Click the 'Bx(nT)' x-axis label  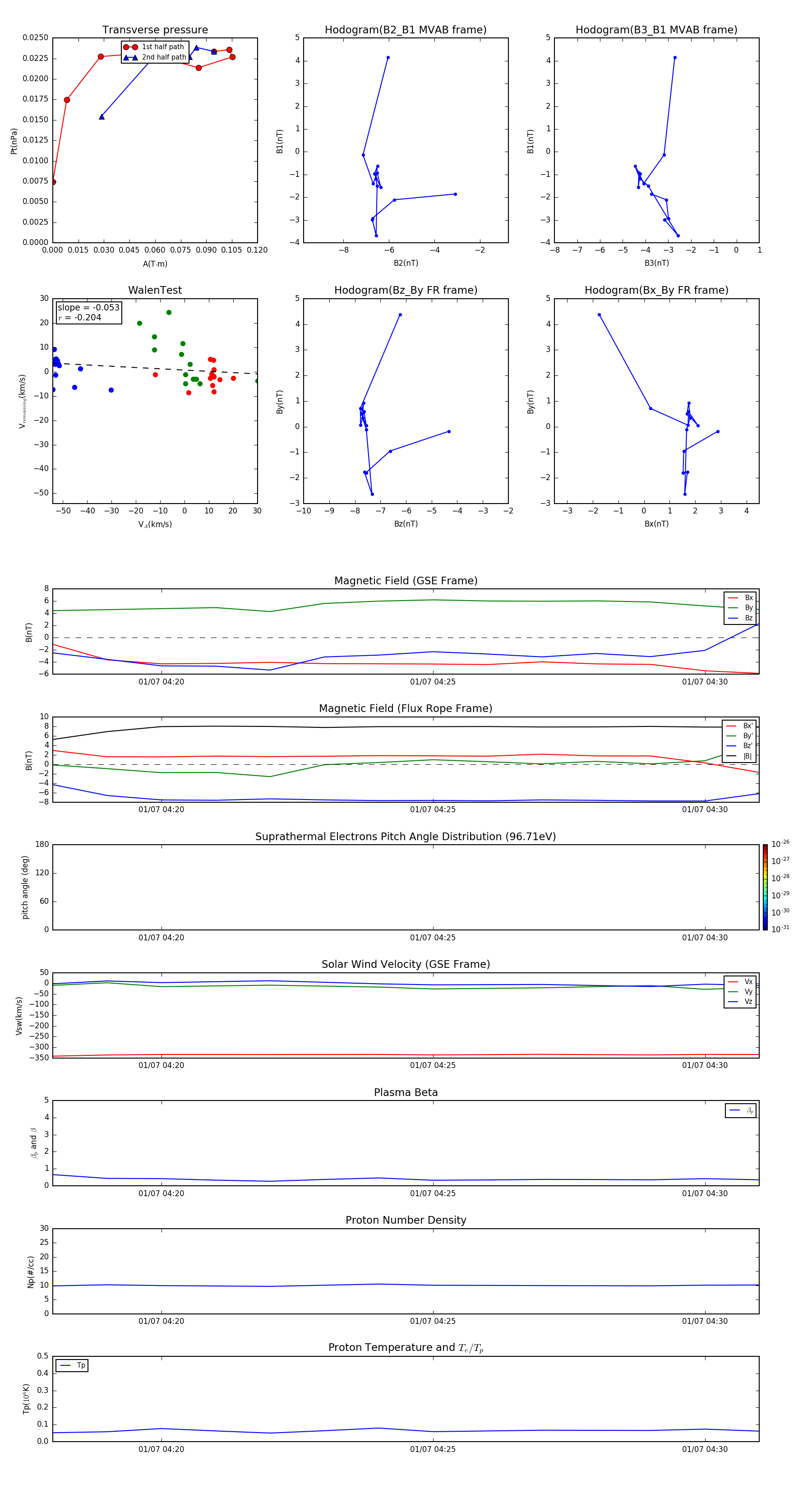(656, 524)
